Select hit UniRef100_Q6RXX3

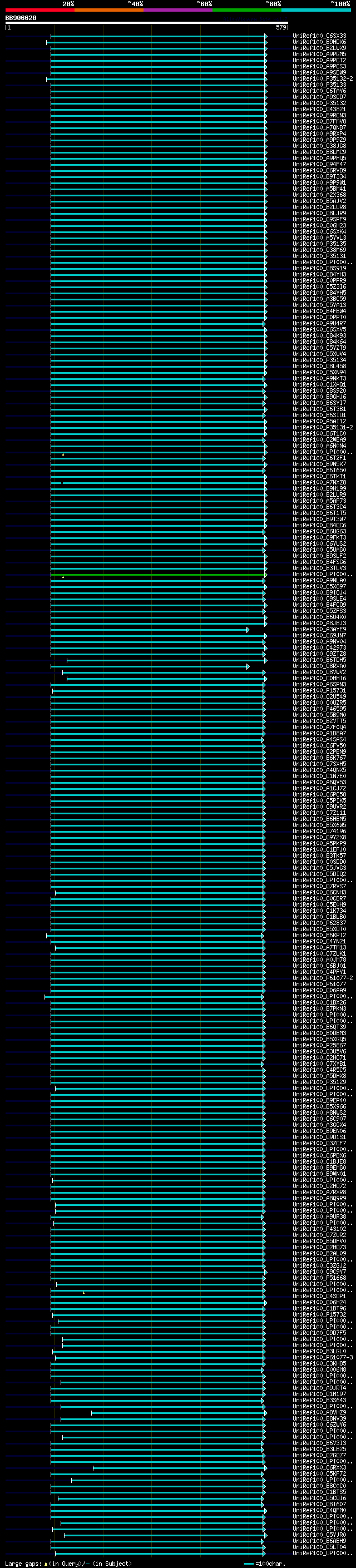pos(319,1467)
